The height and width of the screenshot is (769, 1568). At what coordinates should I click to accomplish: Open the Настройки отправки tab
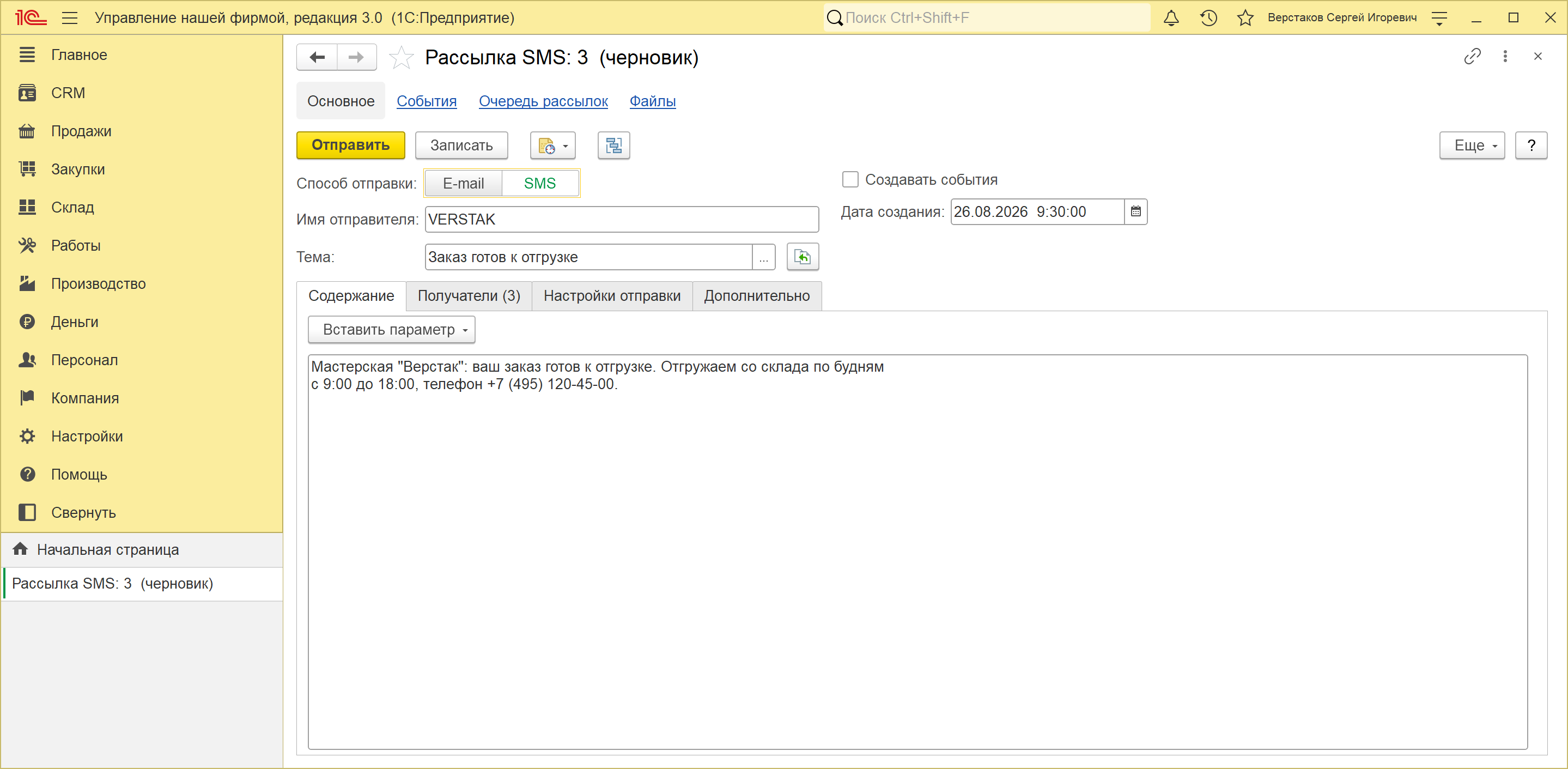click(612, 296)
